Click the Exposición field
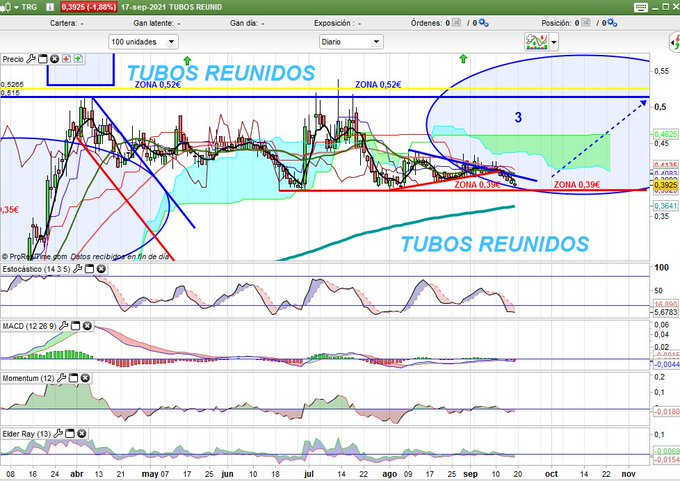Viewport: 680px width, 481px height. (x=337, y=23)
